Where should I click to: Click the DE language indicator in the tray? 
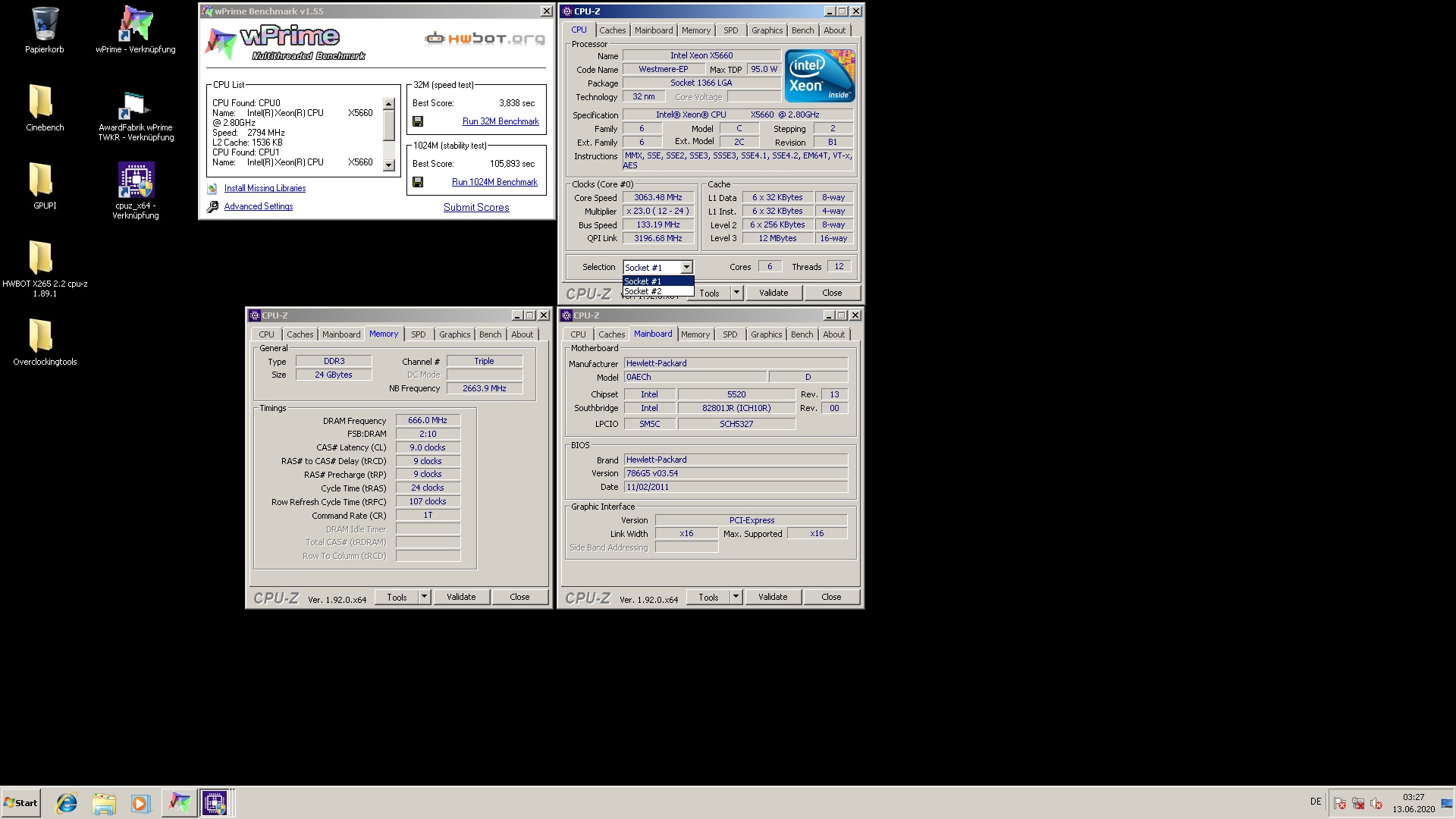tap(1315, 802)
